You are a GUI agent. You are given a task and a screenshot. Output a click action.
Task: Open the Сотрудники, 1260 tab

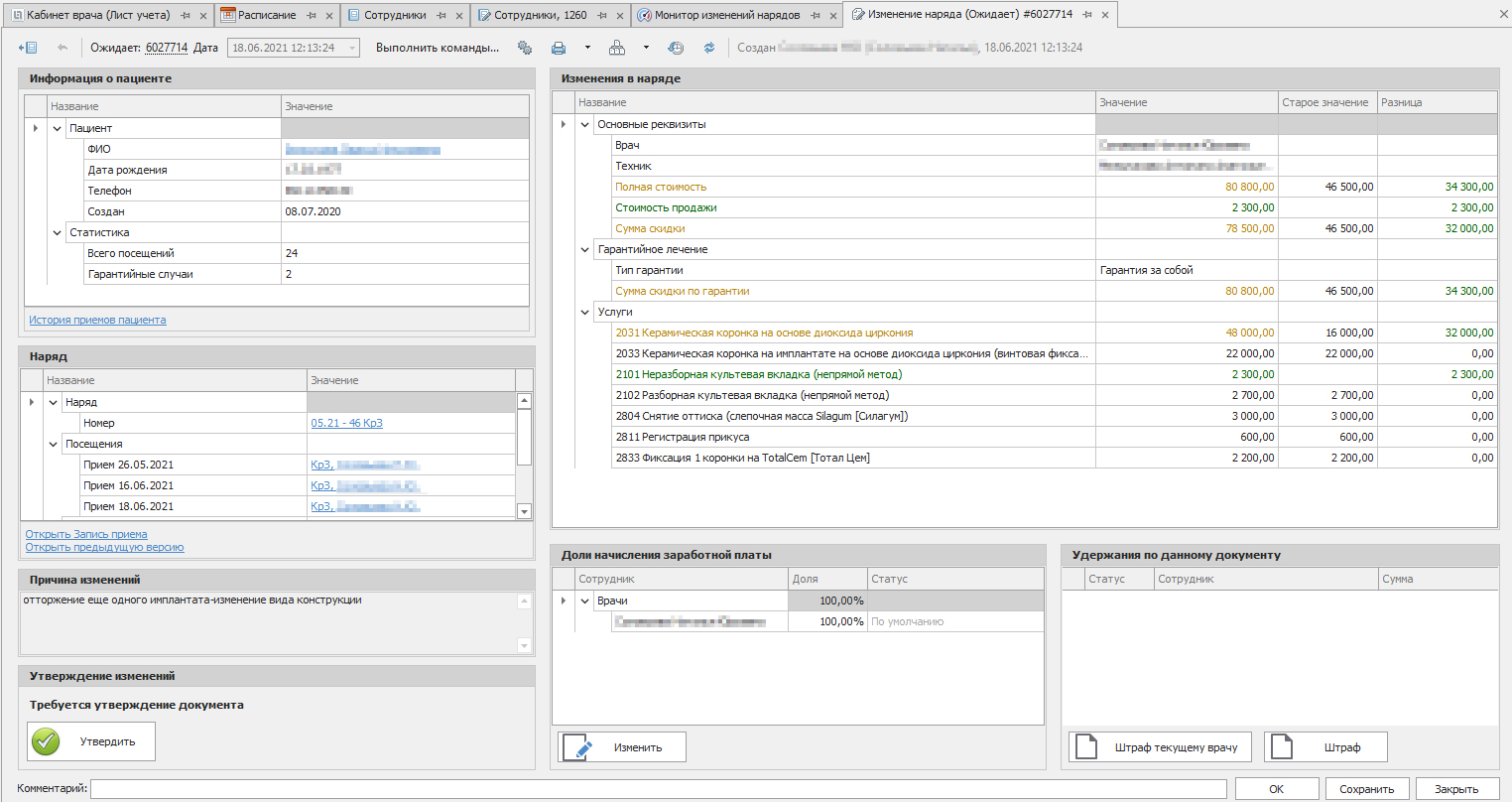pyautogui.click(x=540, y=15)
